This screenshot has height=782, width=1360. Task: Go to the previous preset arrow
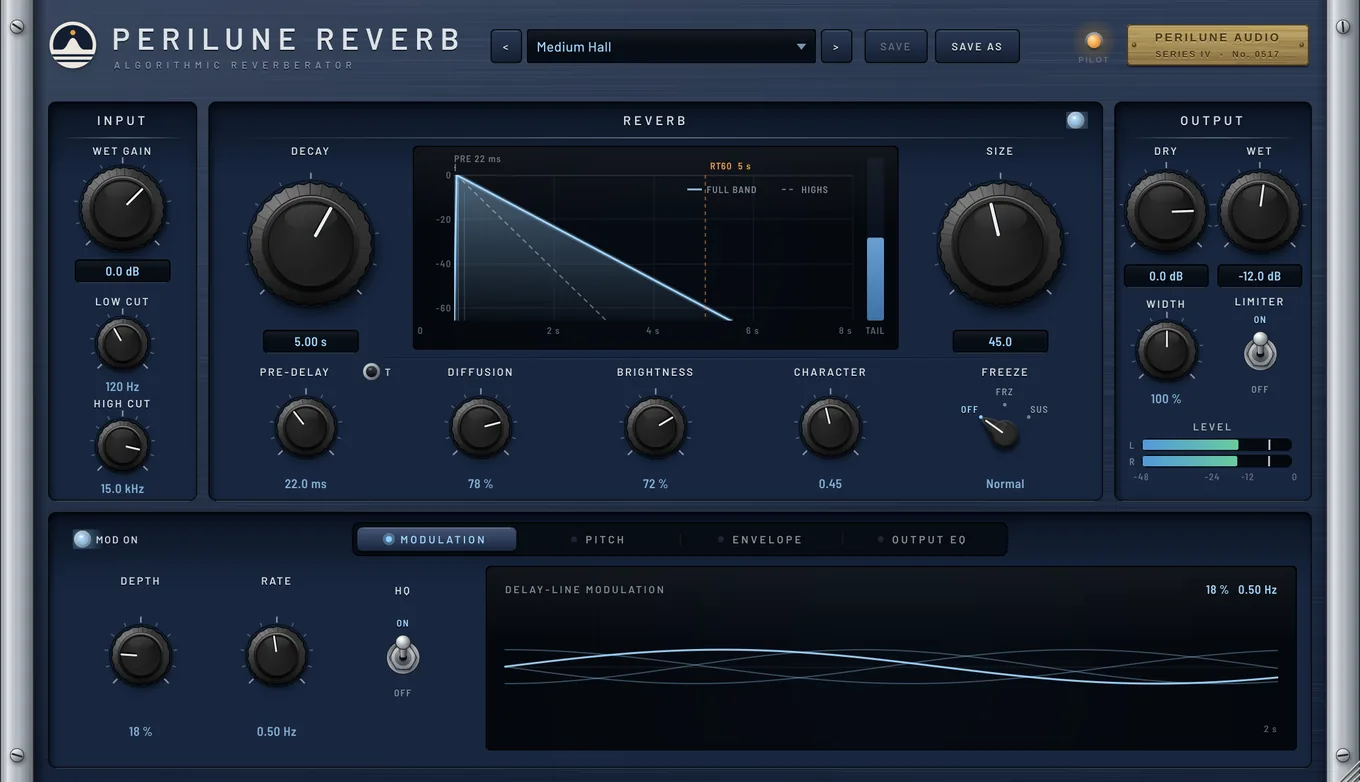(506, 46)
